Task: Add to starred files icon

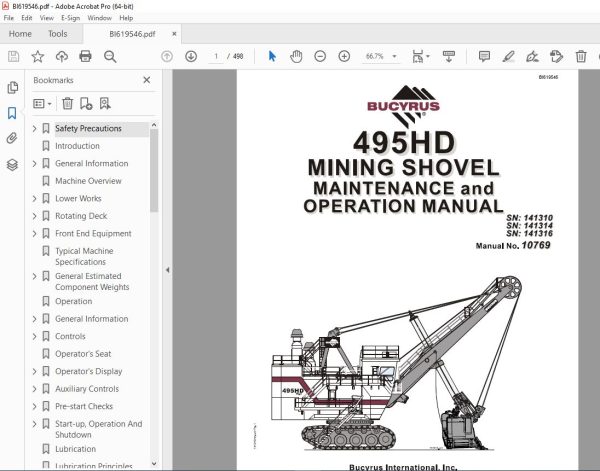Action: (38, 57)
